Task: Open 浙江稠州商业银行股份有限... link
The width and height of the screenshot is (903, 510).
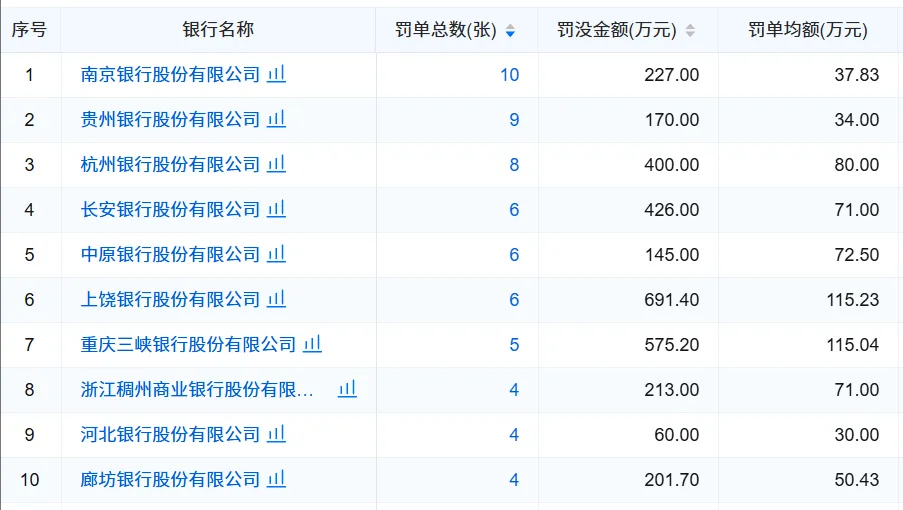Action: pyautogui.click(x=197, y=389)
